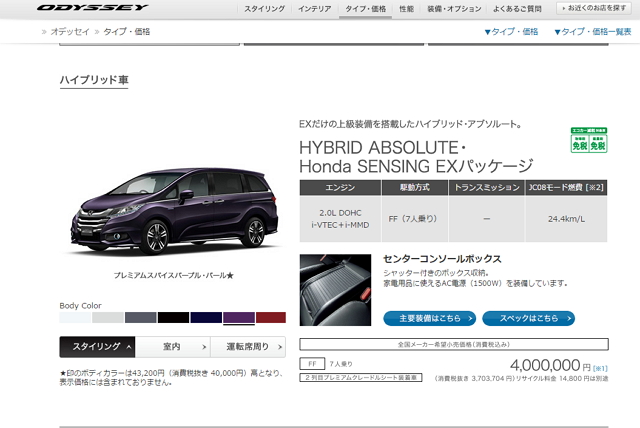Go to オデッセイ breadcrumb link
This screenshot has width=640, height=428.
point(70,31)
